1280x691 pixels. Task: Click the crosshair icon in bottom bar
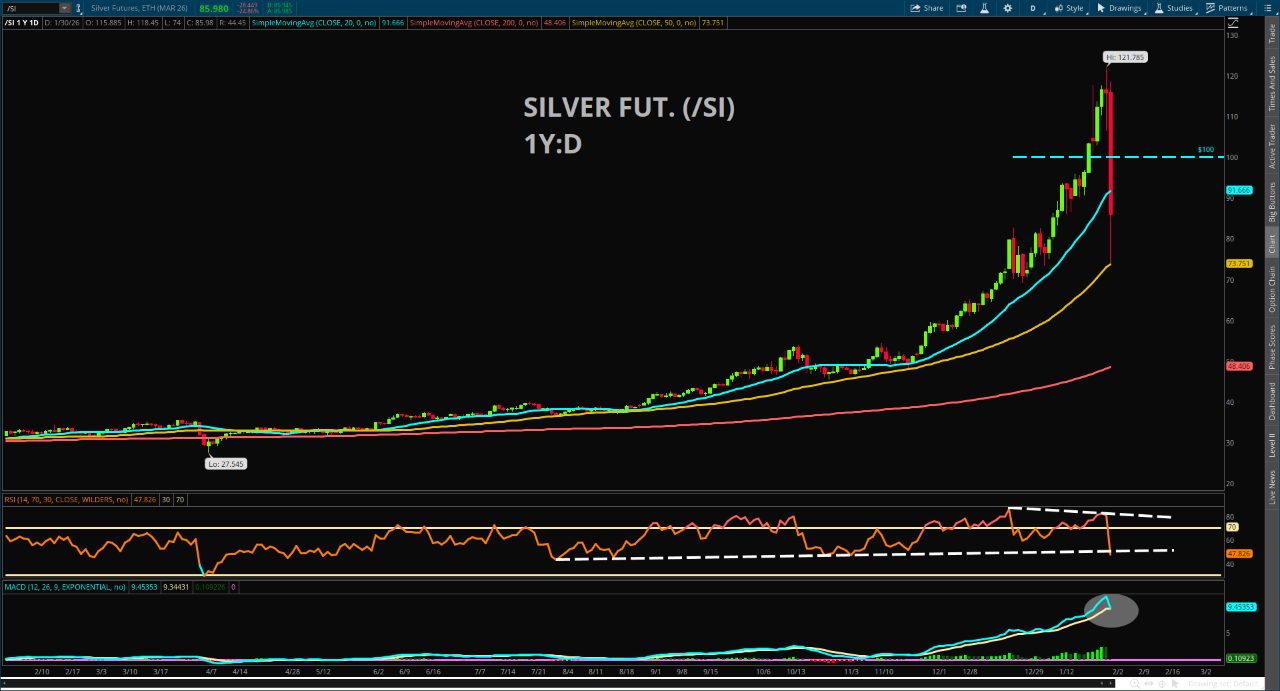point(1164,684)
